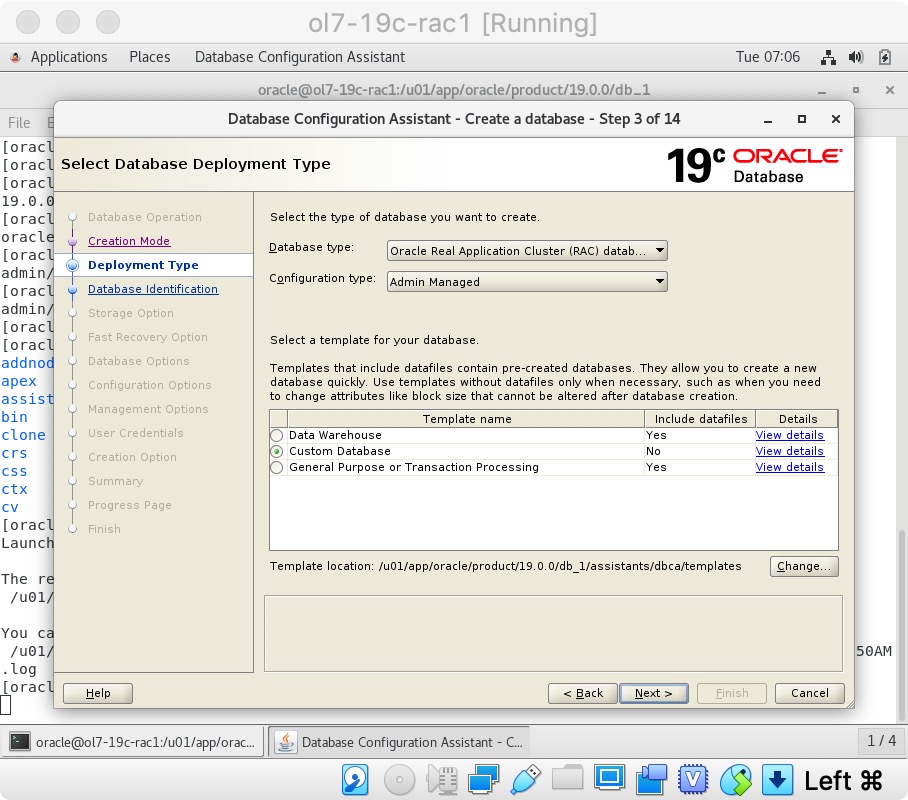Click the VirtualBox optical disc icon
Screen dimensions: 908x800
[x=400, y=780]
